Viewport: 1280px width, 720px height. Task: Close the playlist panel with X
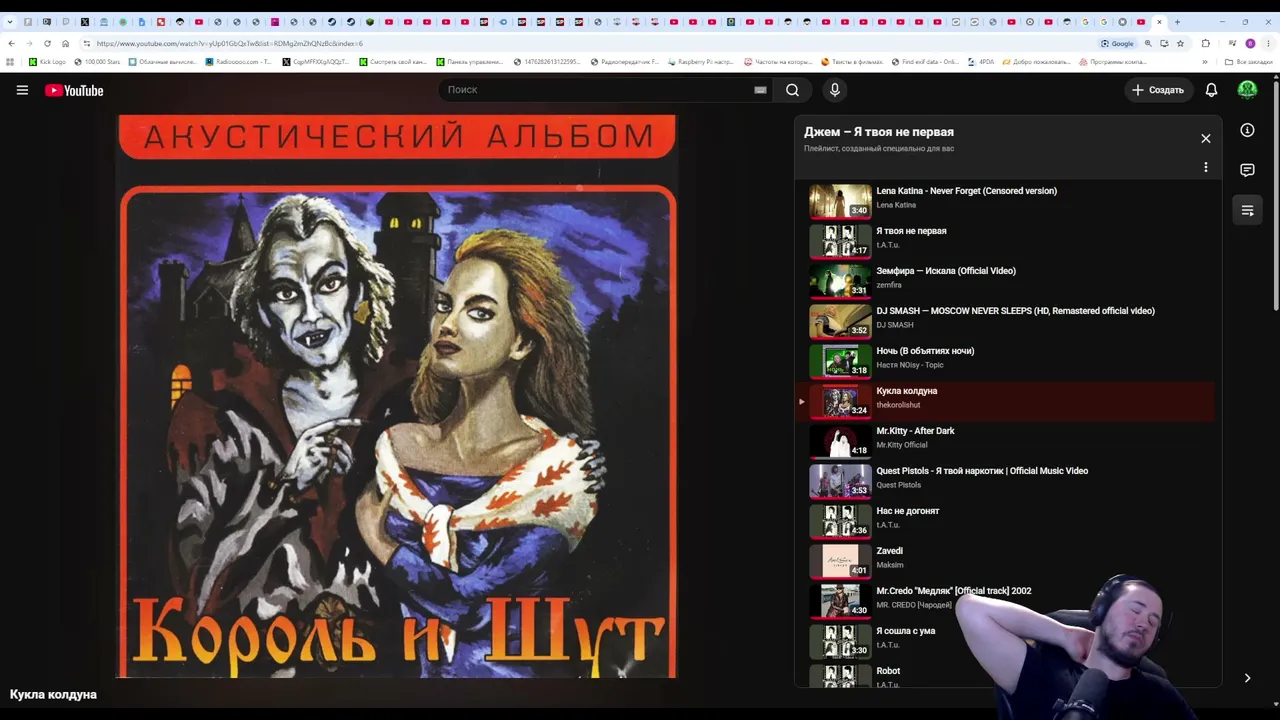1205,138
